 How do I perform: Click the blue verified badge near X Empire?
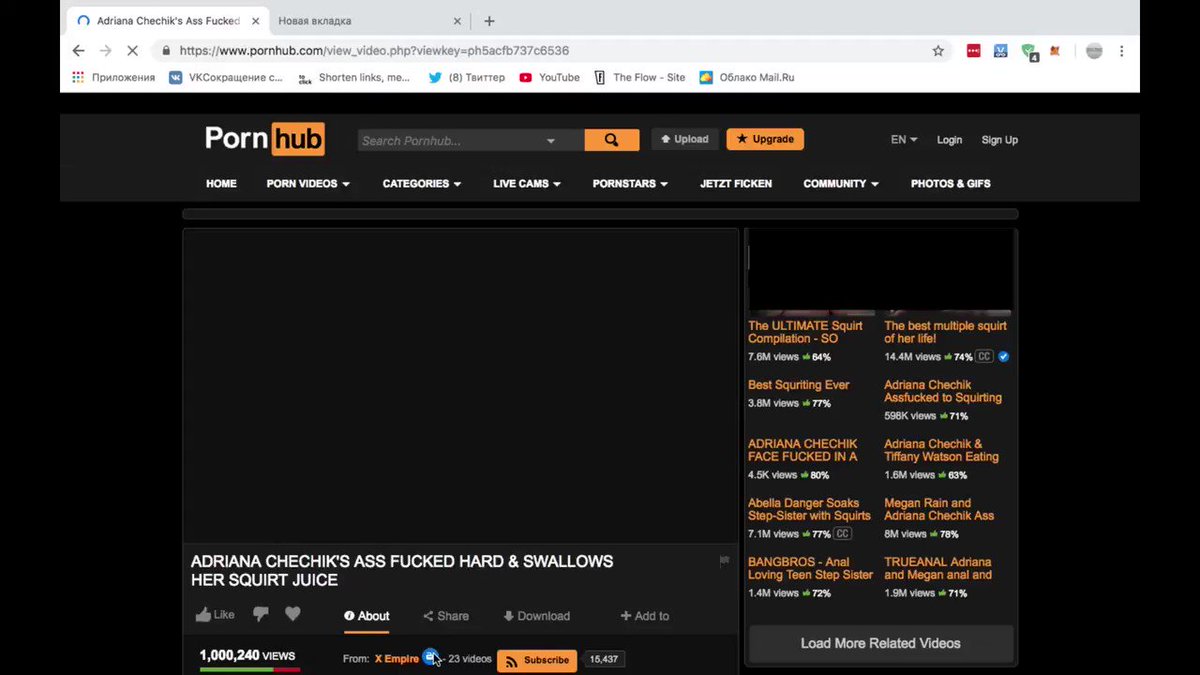tap(430, 657)
